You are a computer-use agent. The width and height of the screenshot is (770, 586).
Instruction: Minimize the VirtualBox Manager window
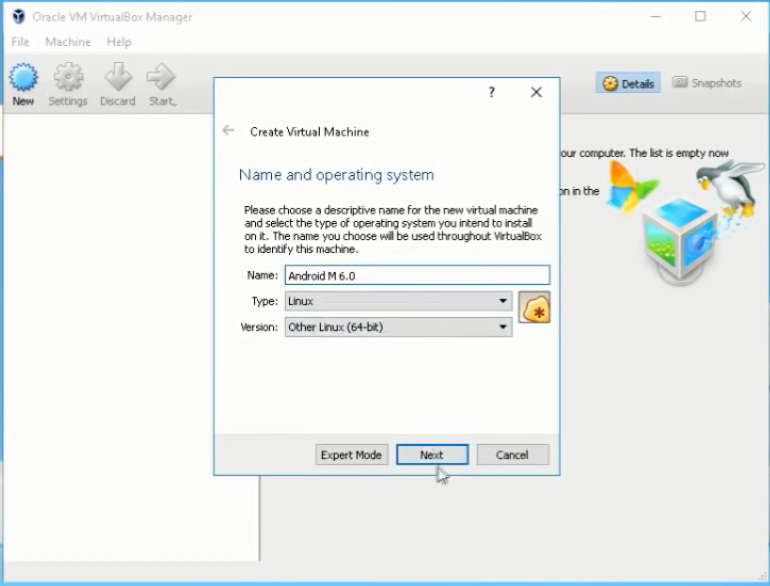(656, 16)
